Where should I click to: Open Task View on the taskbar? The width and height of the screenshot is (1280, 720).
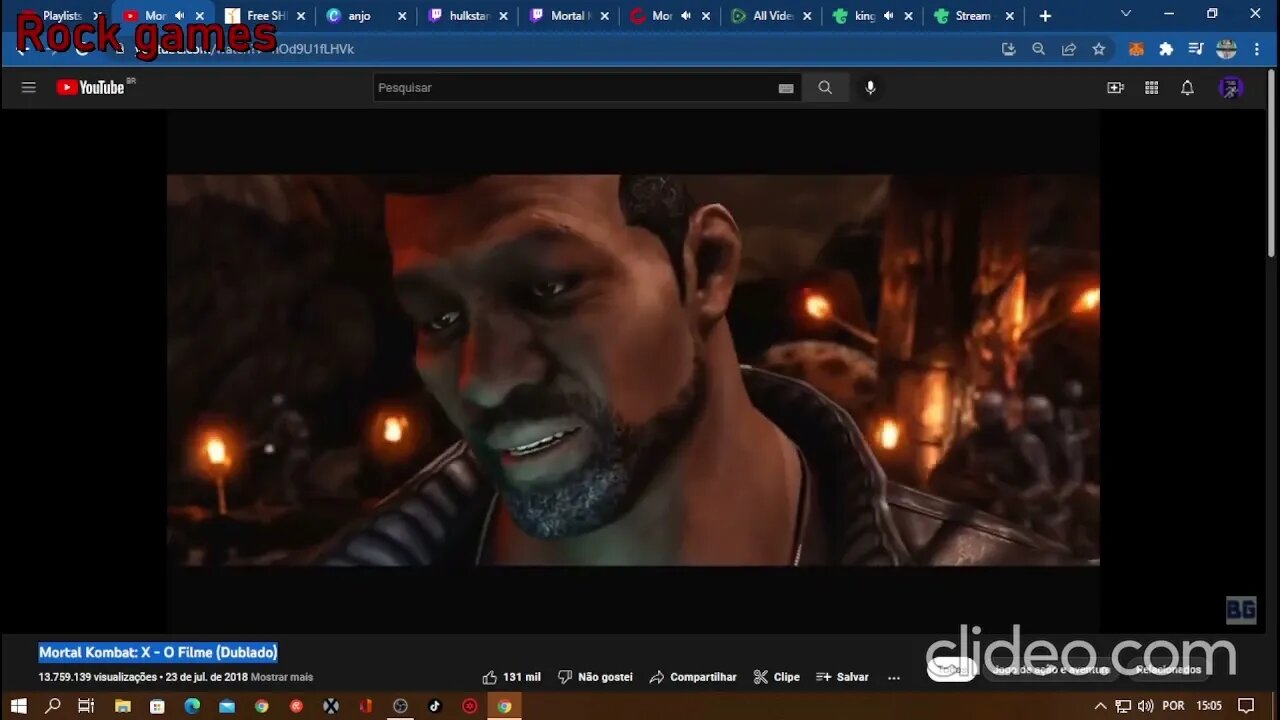click(x=86, y=706)
